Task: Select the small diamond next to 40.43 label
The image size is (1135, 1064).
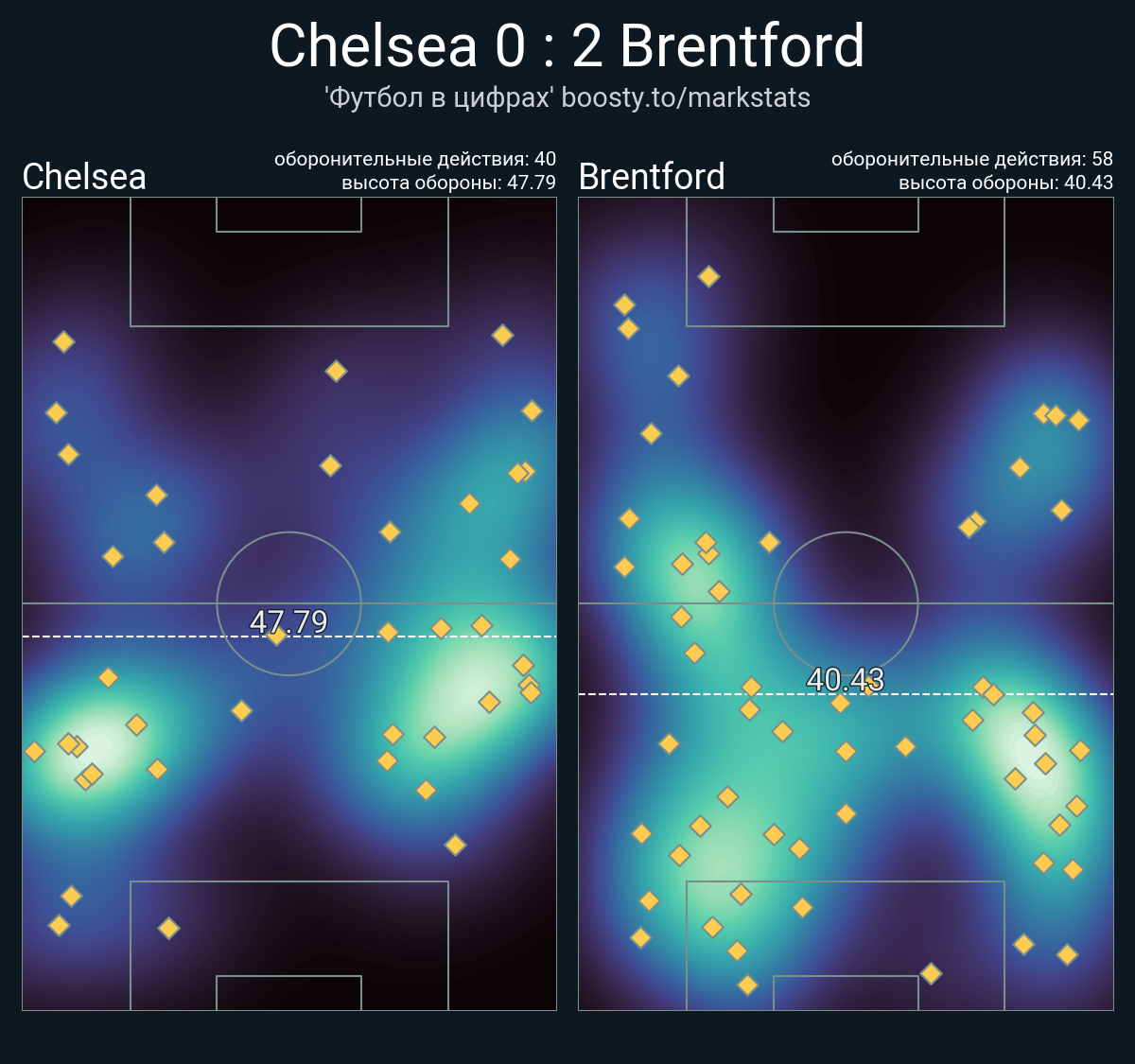Action: (869, 688)
